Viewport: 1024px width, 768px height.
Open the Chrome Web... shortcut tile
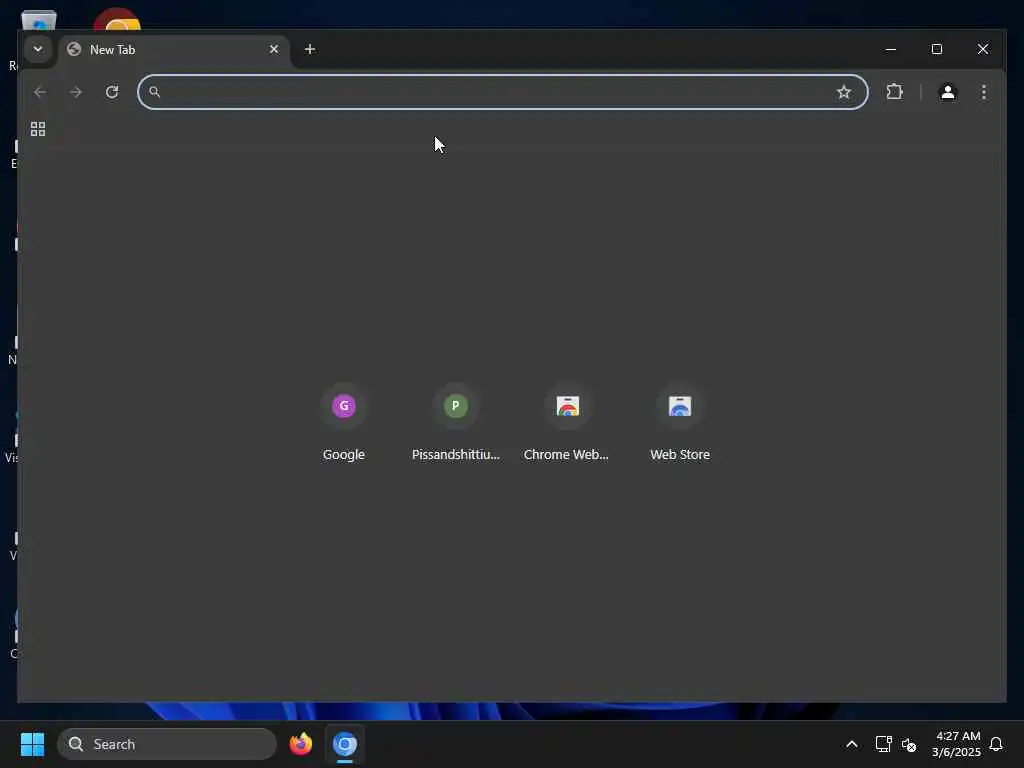(x=567, y=423)
